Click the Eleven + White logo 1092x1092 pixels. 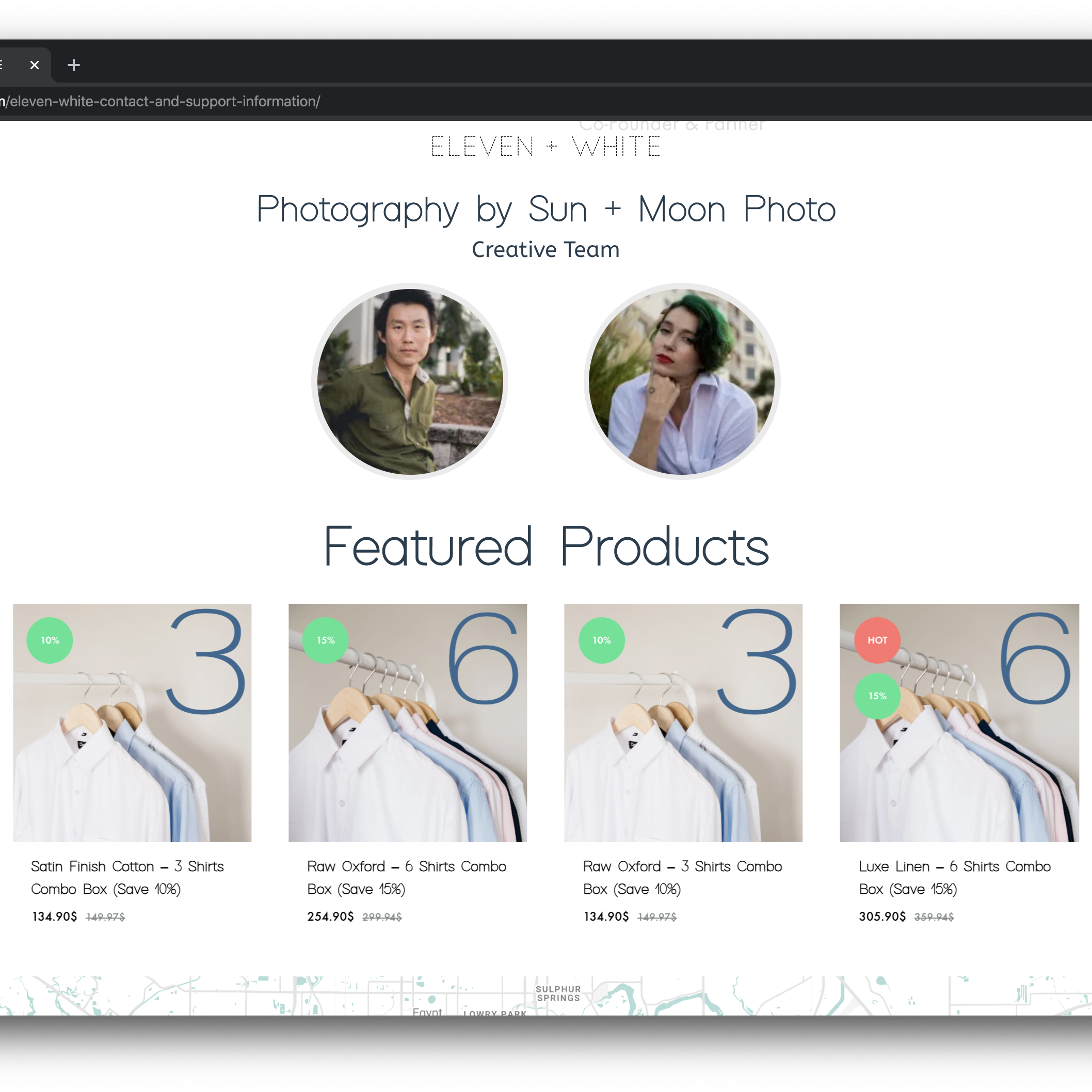(545, 147)
